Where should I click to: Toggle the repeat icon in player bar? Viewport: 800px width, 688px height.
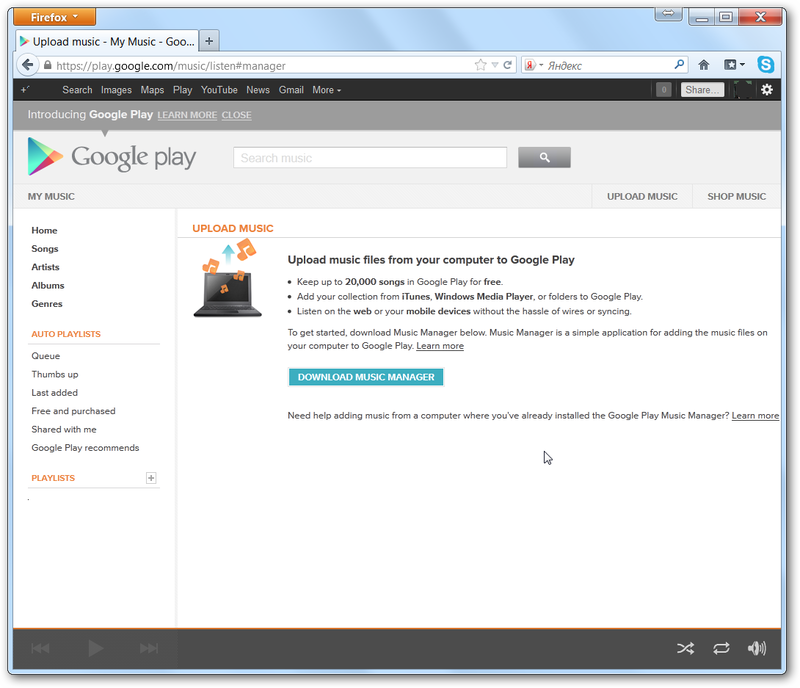point(721,648)
